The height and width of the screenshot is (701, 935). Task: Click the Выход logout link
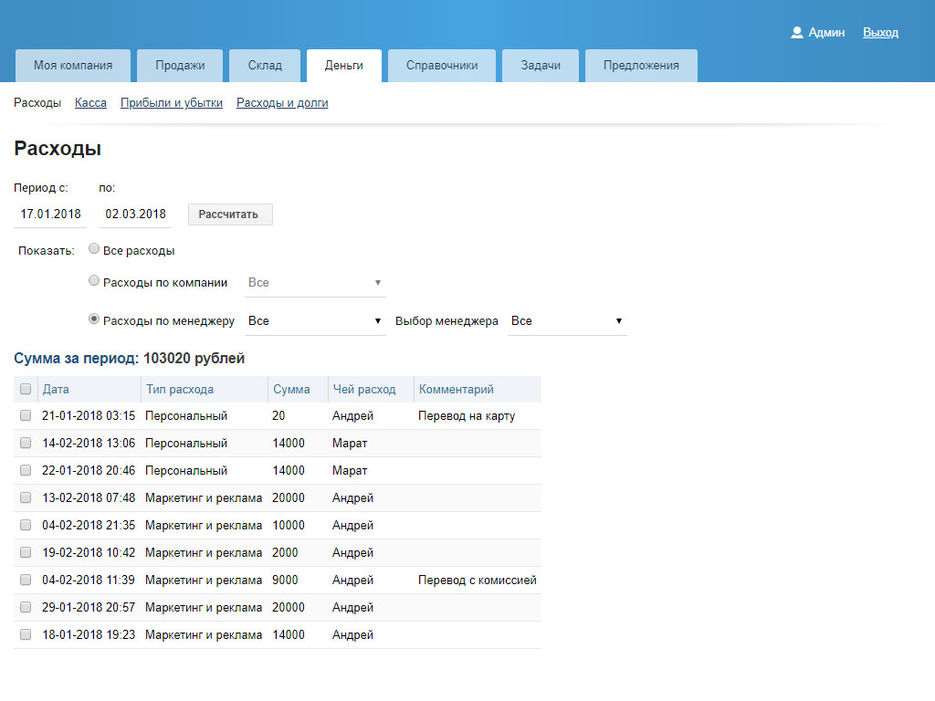[x=880, y=33]
